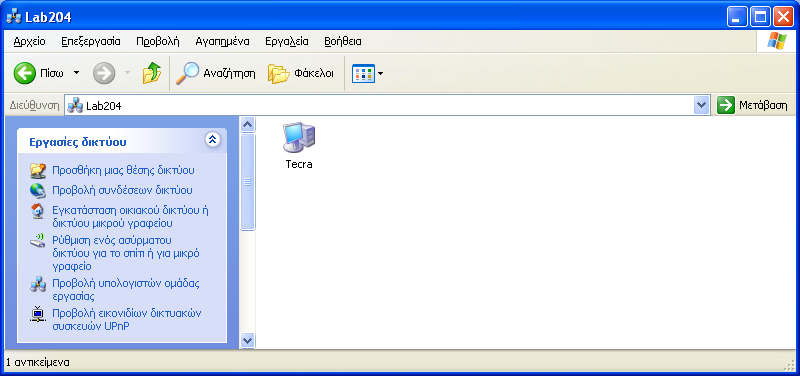The image size is (800, 376).
Task: Open the Επεξεργασία menu
Action: click(x=91, y=42)
